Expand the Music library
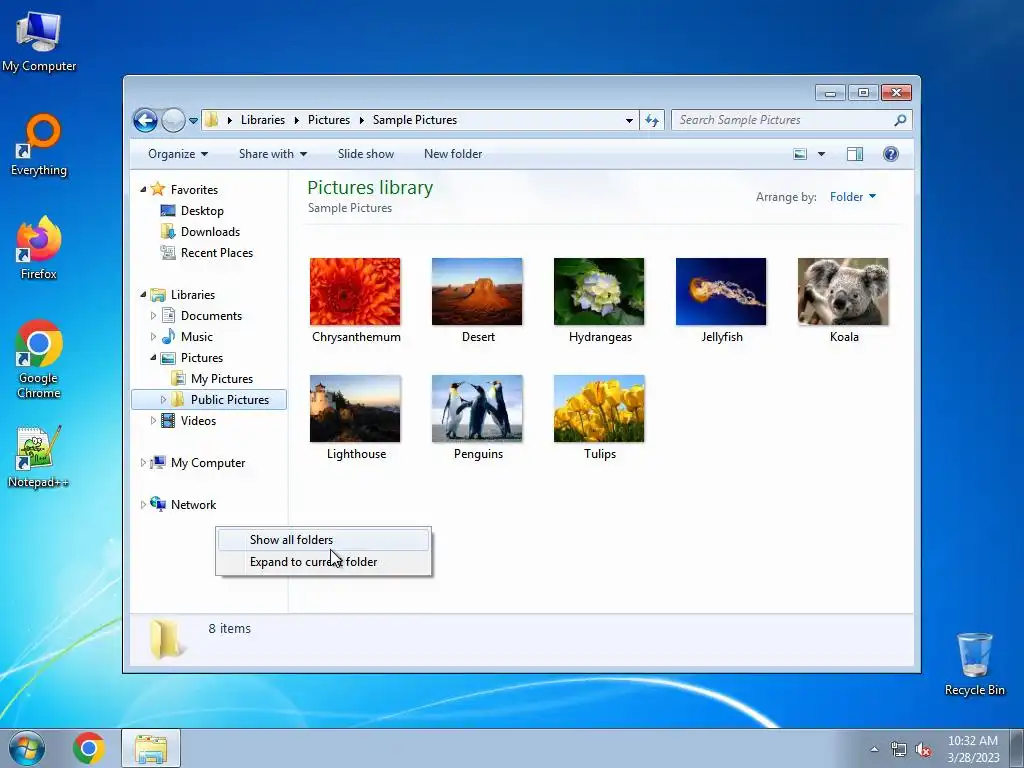This screenshot has width=1024, height=768. [153, 336]
